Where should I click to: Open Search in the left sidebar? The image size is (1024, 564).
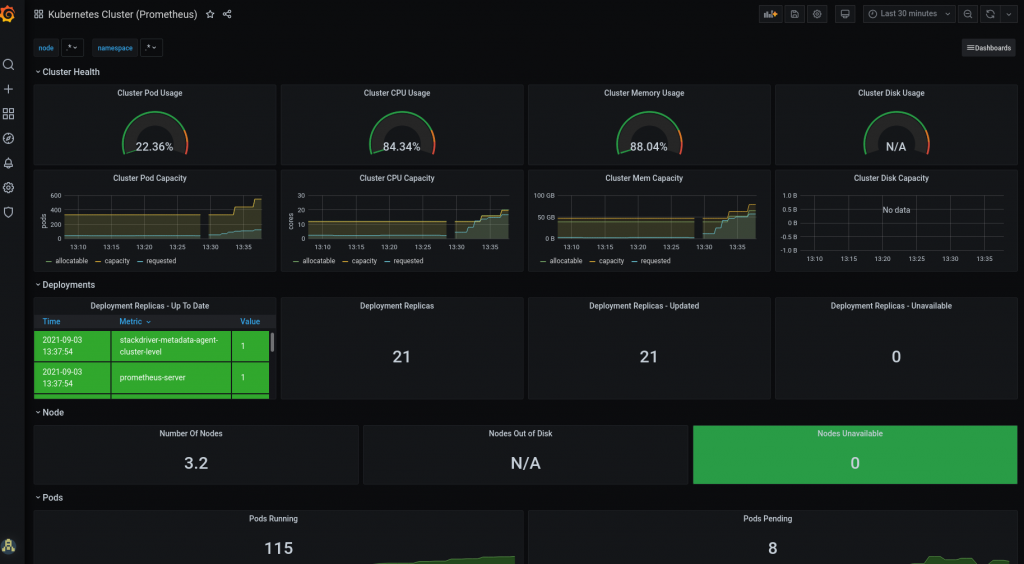[8, 65]
